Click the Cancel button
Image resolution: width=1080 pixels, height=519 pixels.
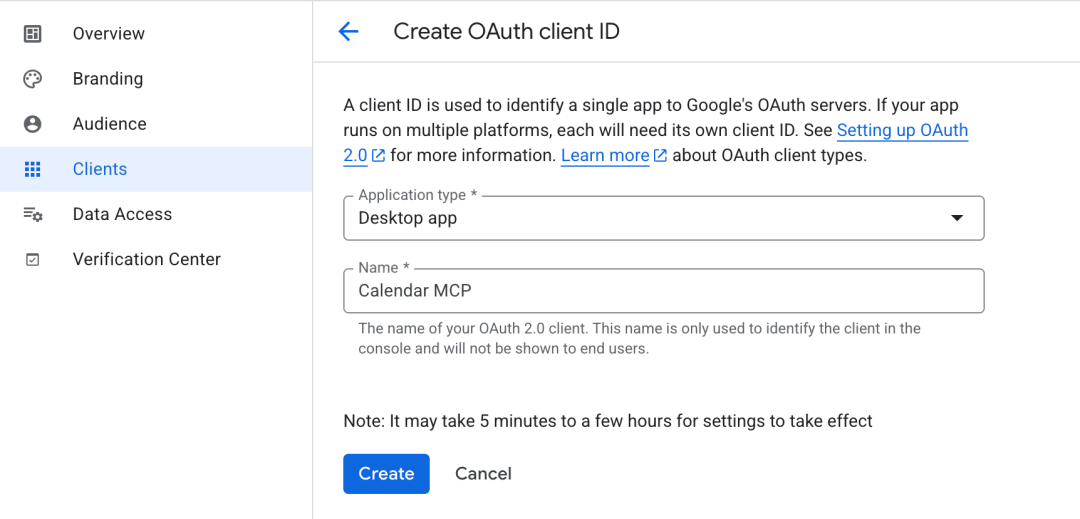483,474
